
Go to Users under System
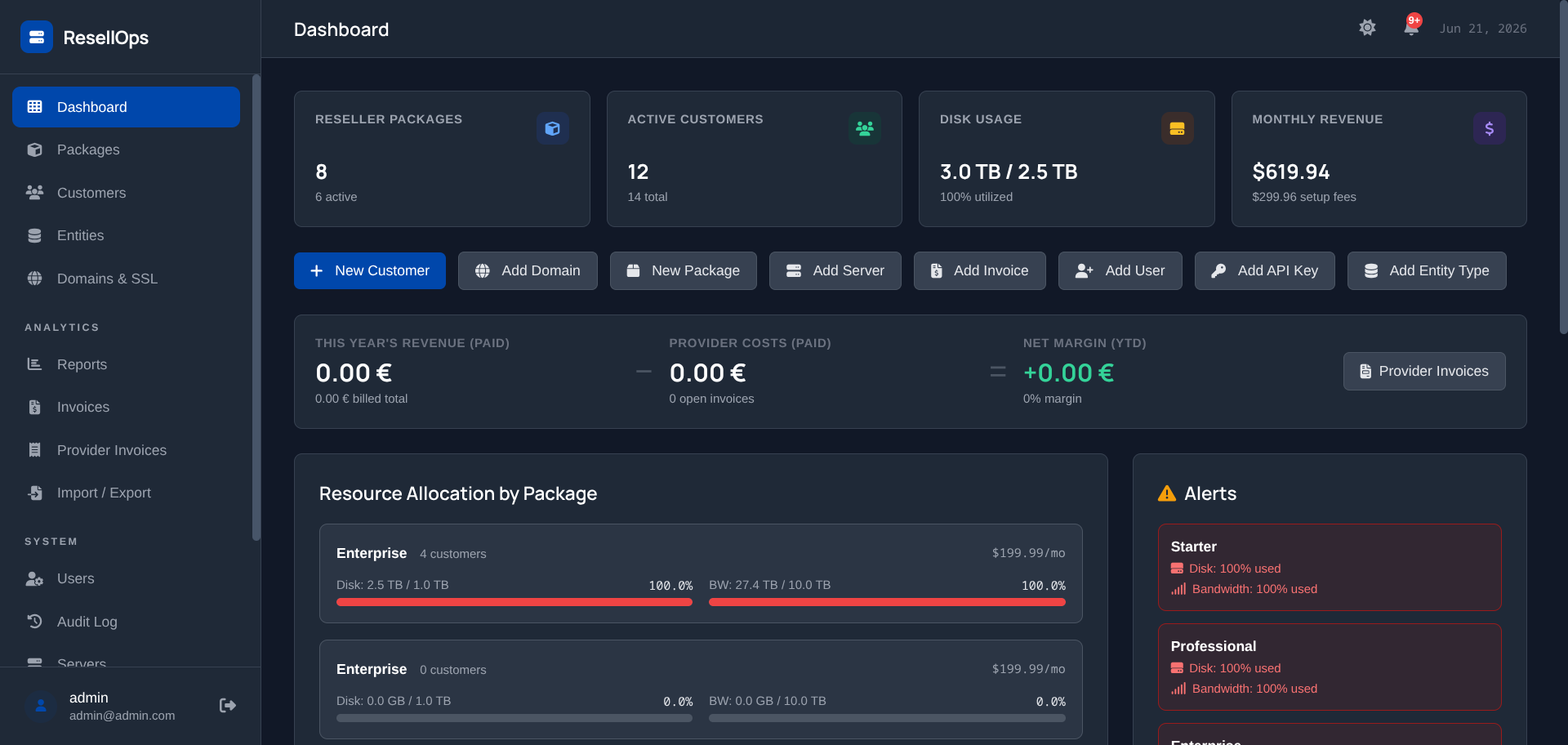126,578
